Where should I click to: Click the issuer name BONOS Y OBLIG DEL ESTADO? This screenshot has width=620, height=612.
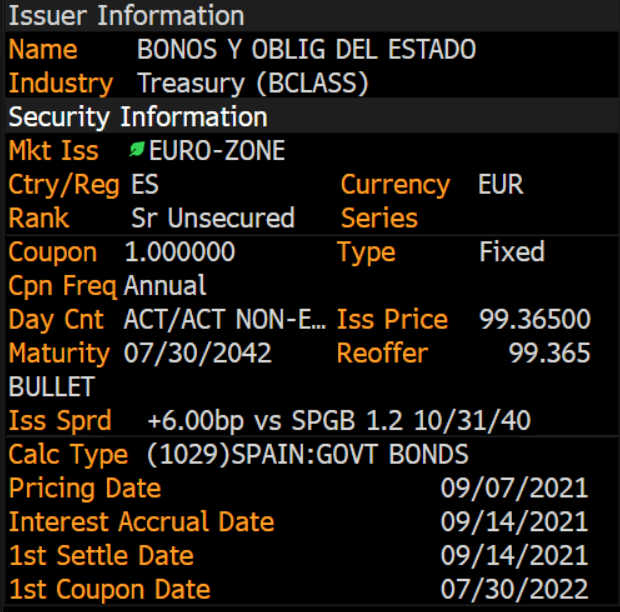click(306, 49)
